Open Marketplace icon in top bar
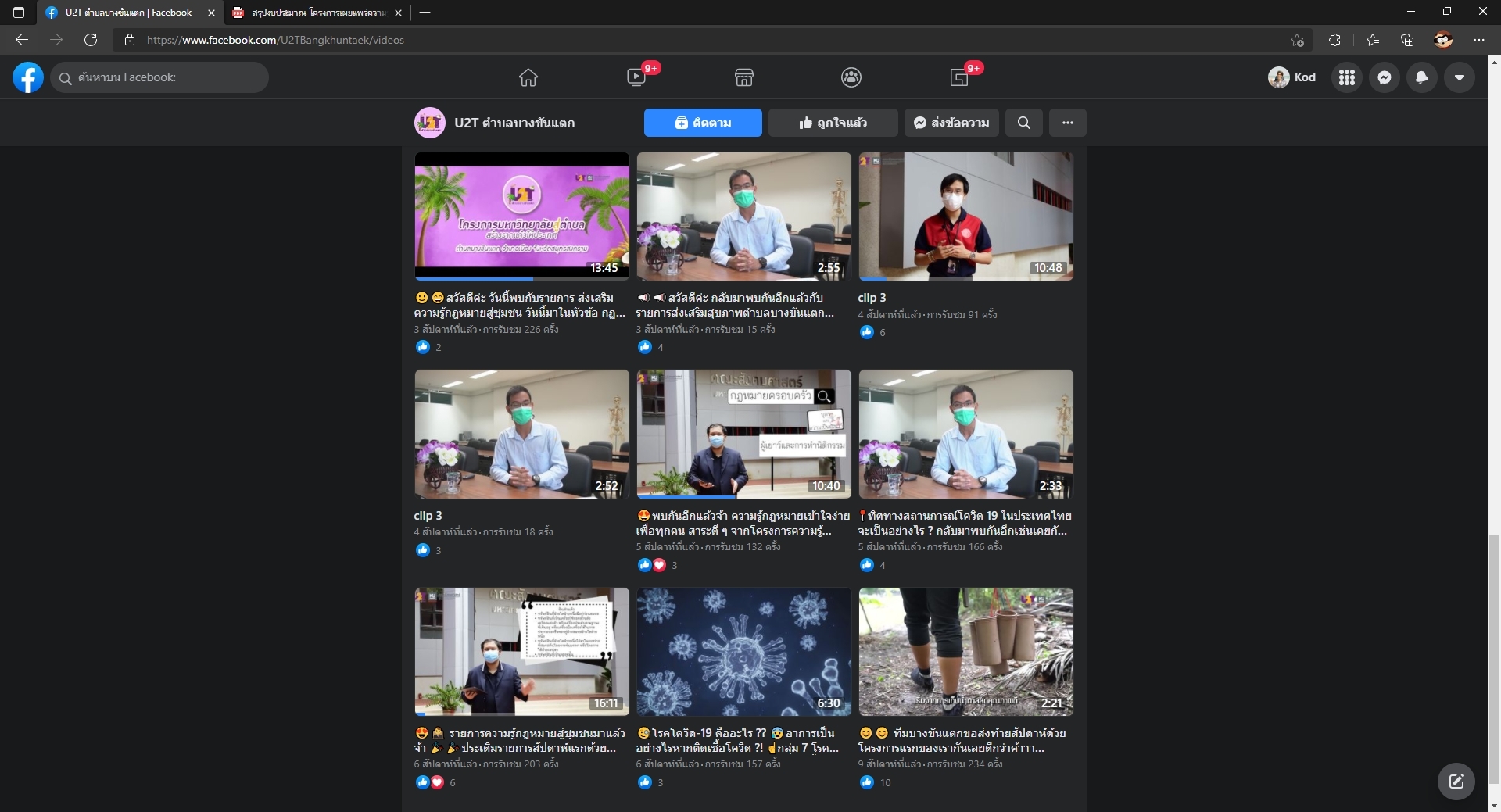 [743, 77]
